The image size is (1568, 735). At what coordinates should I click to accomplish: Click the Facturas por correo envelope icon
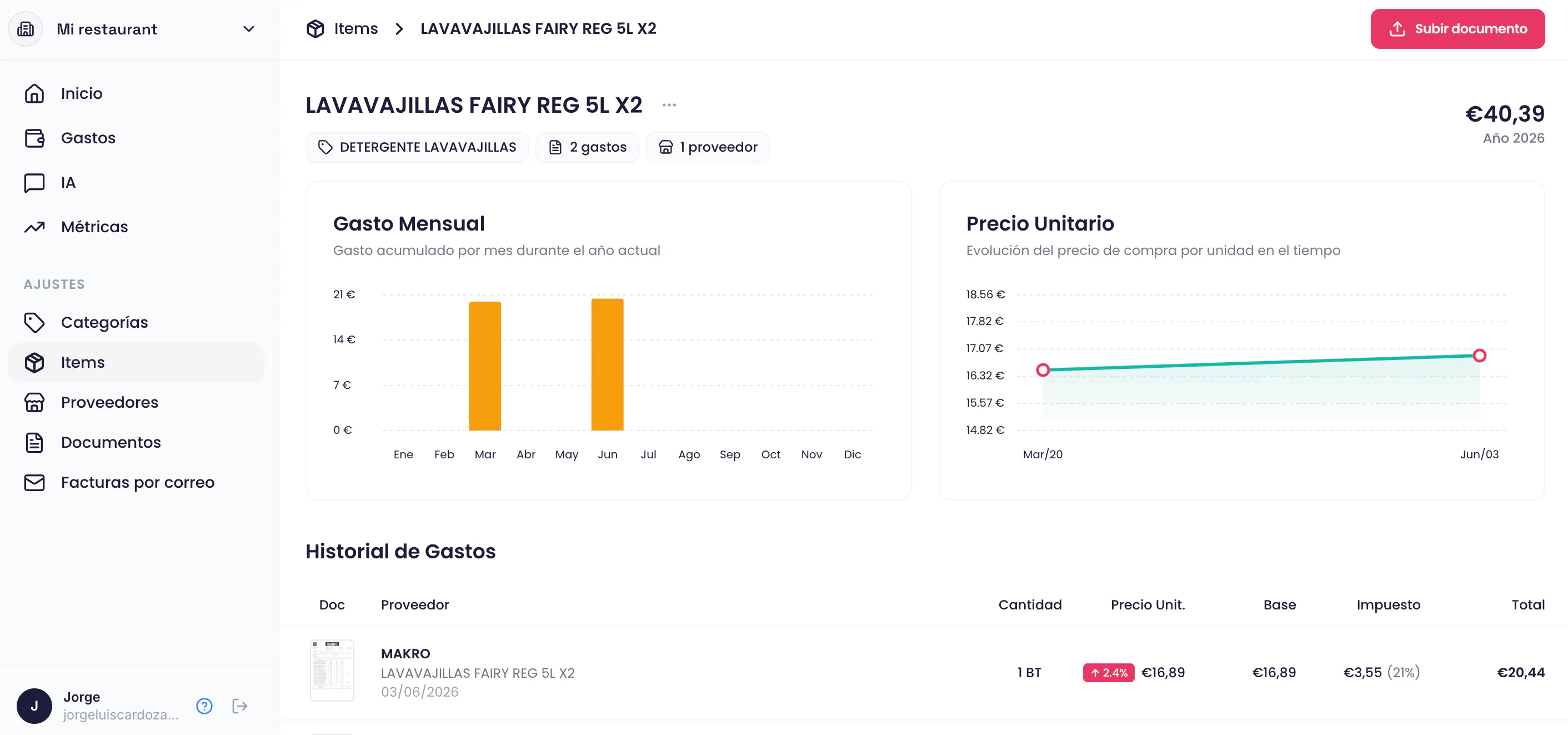click(x=34, y=482)
